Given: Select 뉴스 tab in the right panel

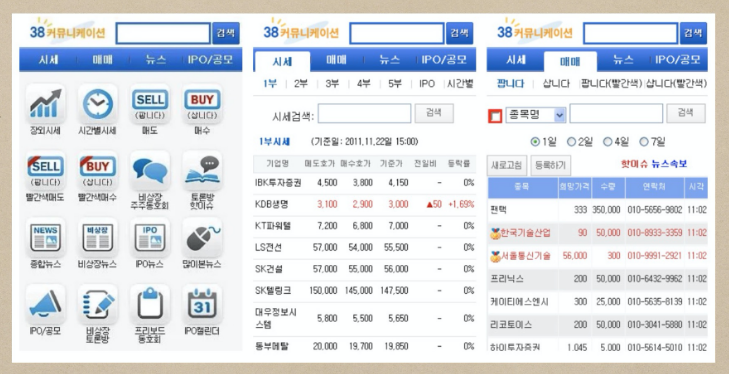Looking at the screenshot, I should pos(623,60).
